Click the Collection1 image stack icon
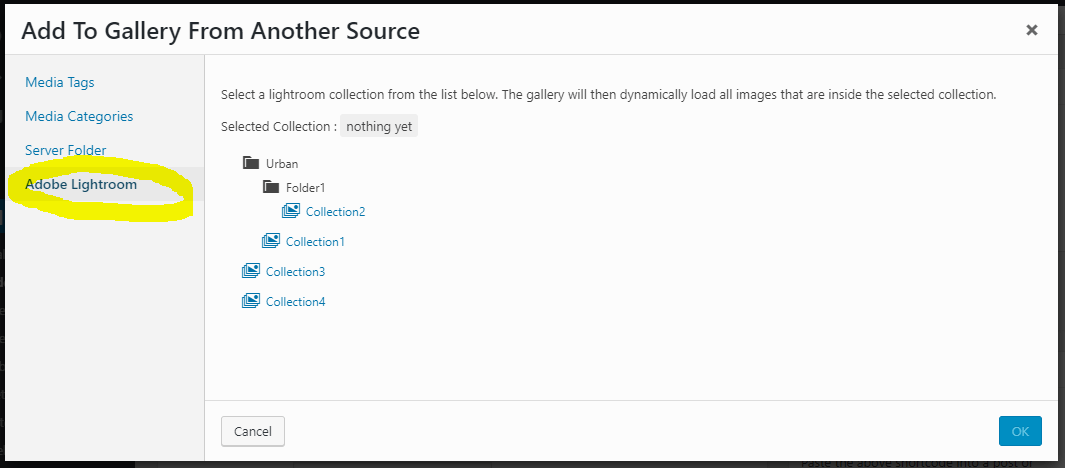Screen dimensions: 1065x468 (271, 241)
